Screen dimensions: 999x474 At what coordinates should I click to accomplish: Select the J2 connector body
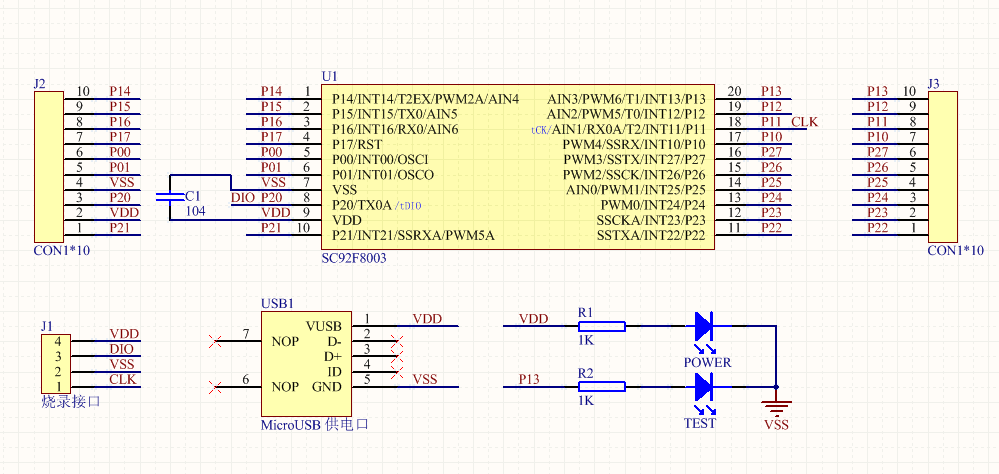tap(48, 168)
